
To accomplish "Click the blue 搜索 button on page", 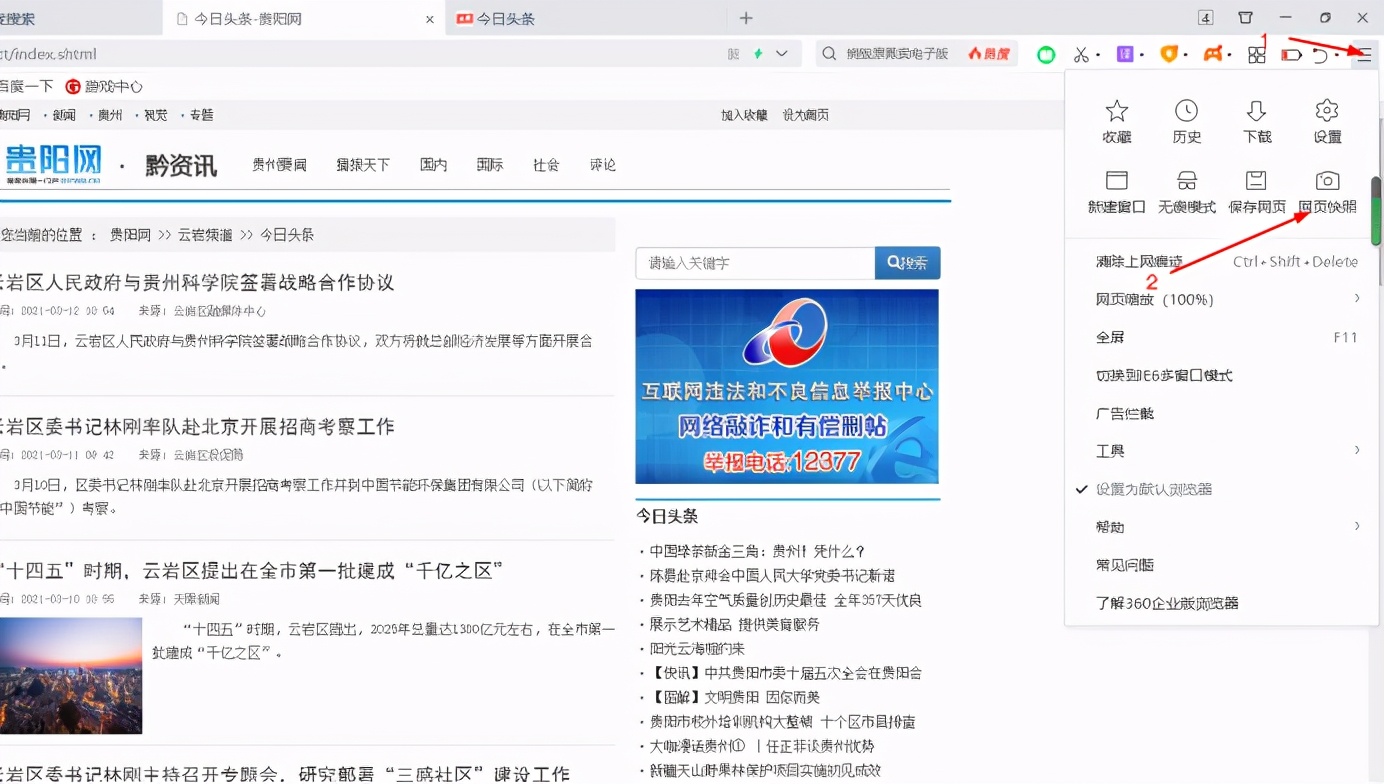I will pyautogui.click(x=907, y=263).
